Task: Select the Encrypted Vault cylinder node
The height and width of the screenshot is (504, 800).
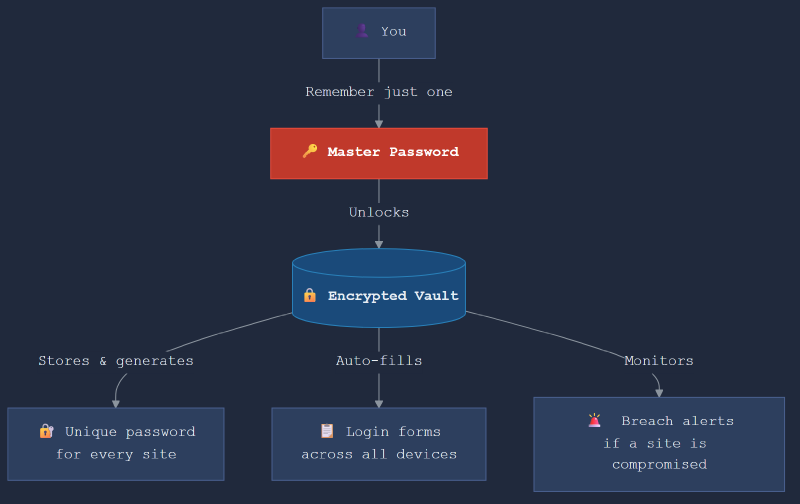Action: 379,288
